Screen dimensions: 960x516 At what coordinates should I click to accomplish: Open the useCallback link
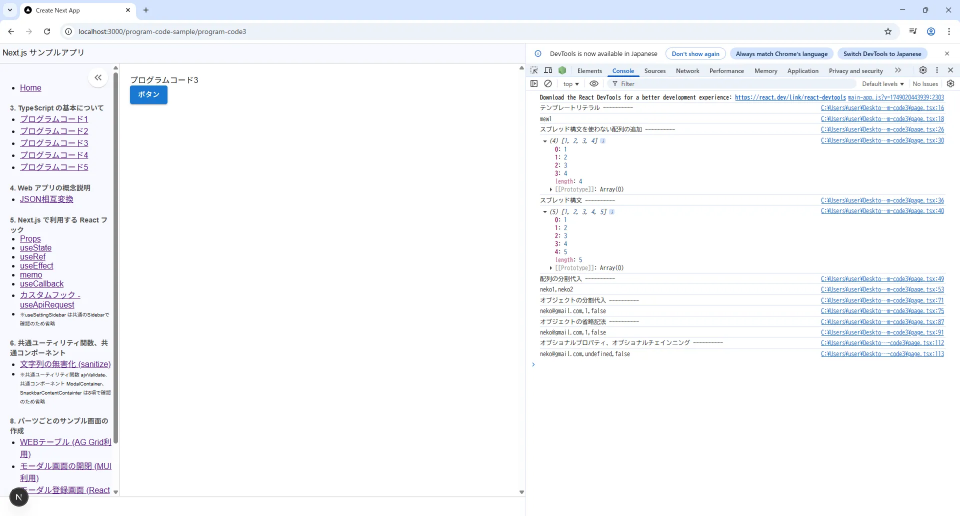click(42, 284)
